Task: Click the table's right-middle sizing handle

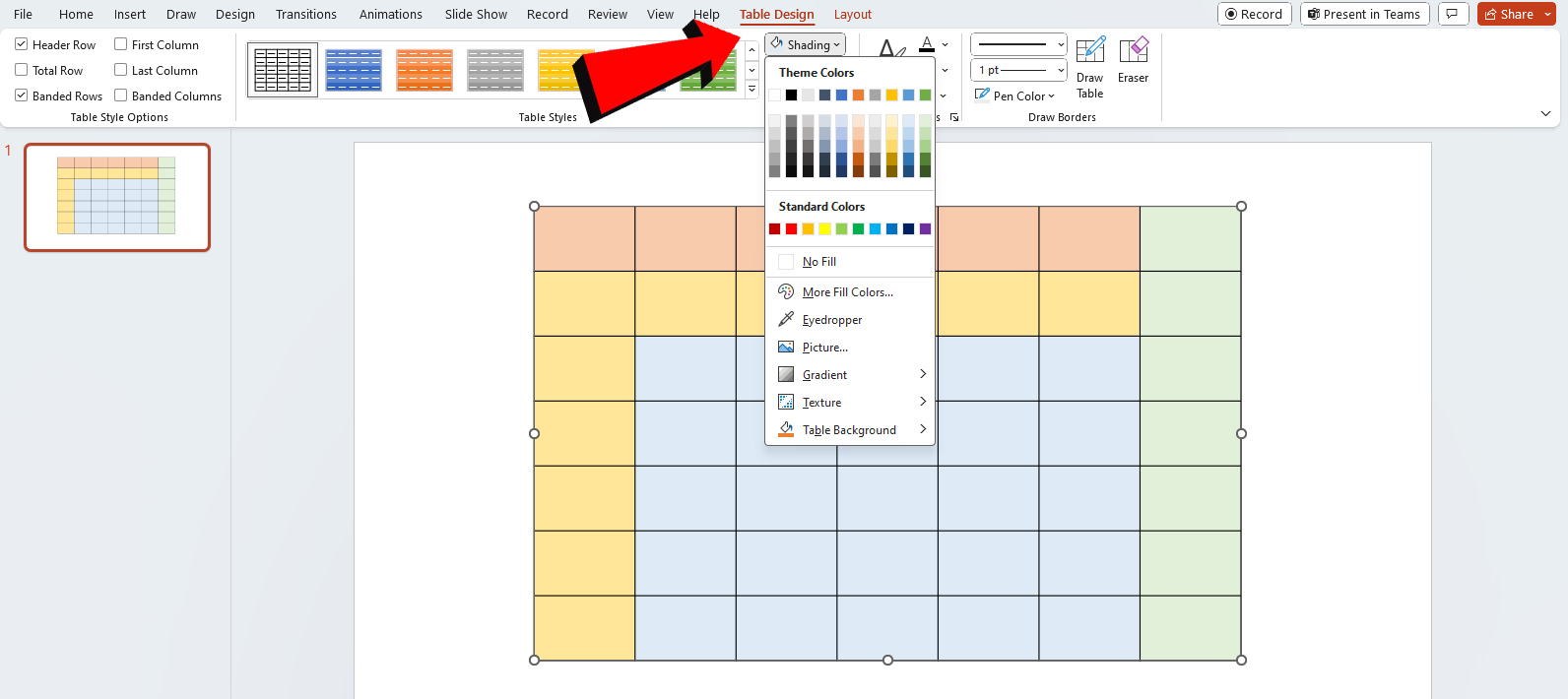Action: [1241, 433]
